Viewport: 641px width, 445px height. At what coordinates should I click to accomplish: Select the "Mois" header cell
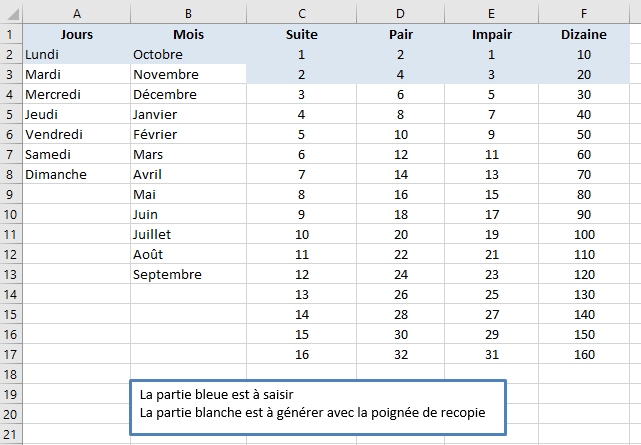click(188, 34)
